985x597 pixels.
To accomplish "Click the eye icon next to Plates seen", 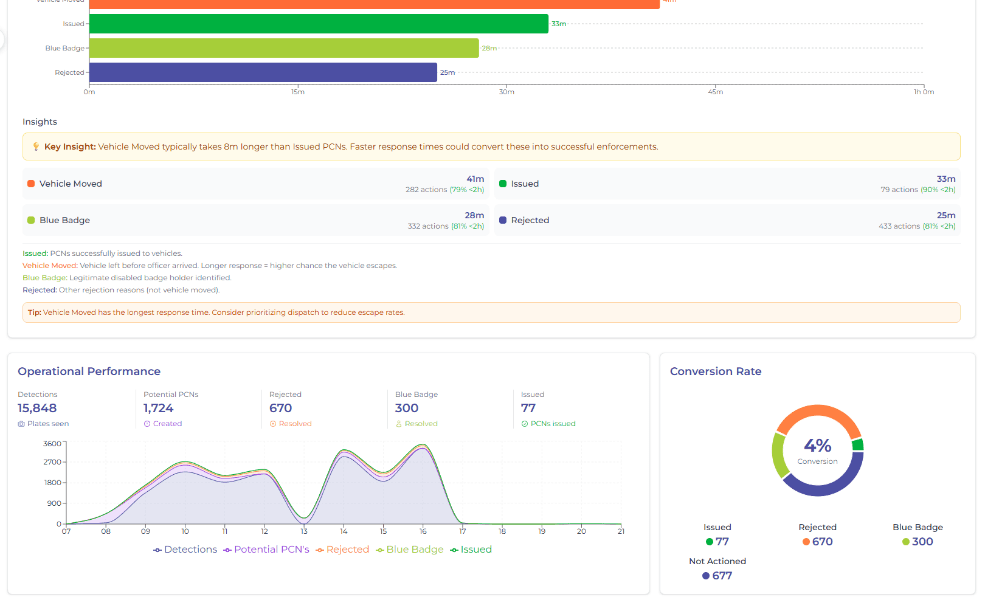I will coord(21,424).
